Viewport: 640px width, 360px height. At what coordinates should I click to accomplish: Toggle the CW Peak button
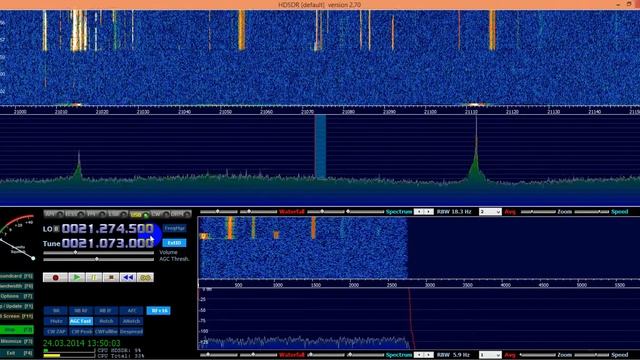coord(81,332)
